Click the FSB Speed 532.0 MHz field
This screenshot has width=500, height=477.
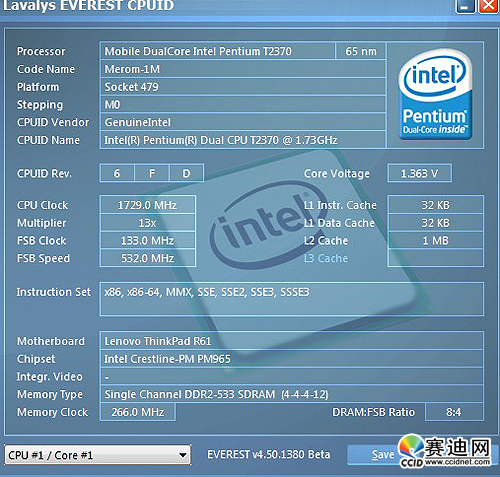(147, 258)
